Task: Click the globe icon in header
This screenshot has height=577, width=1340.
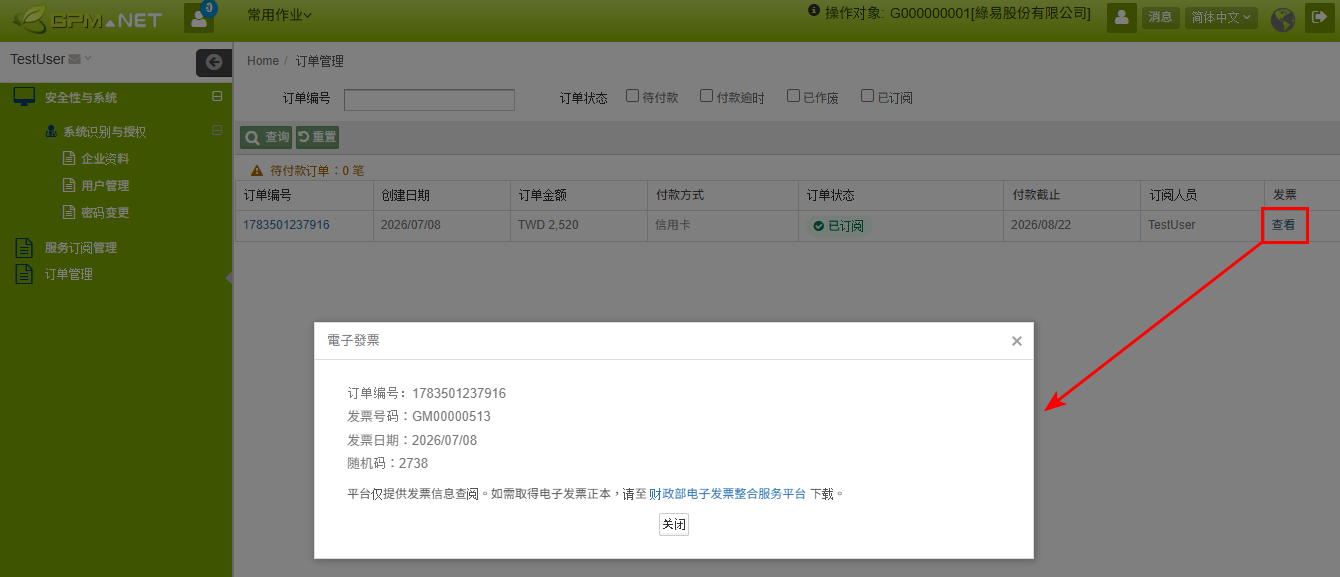Action: pos(1283,18)
